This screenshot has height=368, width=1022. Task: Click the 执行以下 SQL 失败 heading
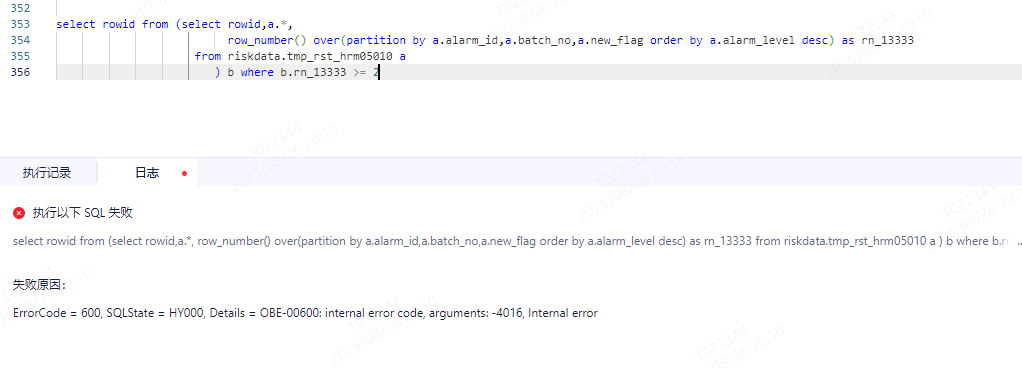[82, 213]
